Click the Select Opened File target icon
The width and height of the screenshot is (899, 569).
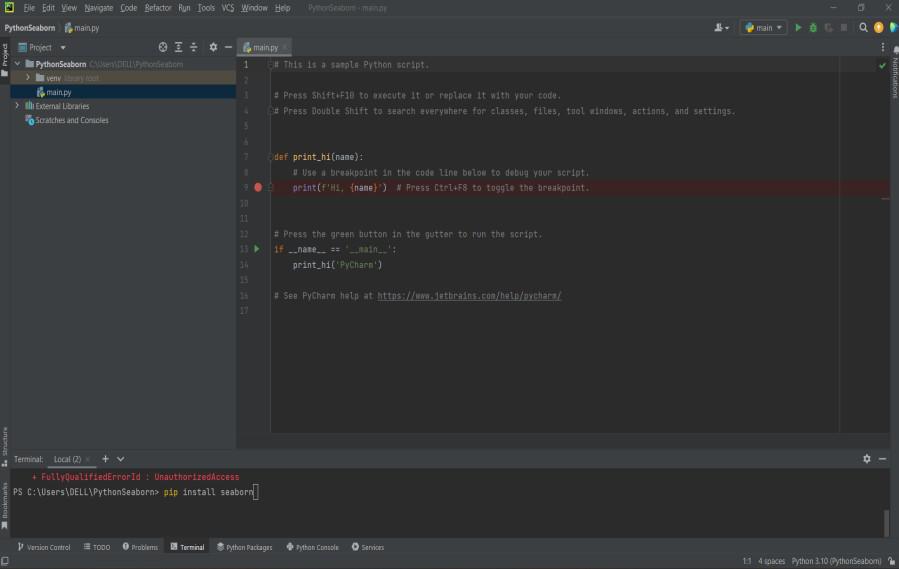163,47
